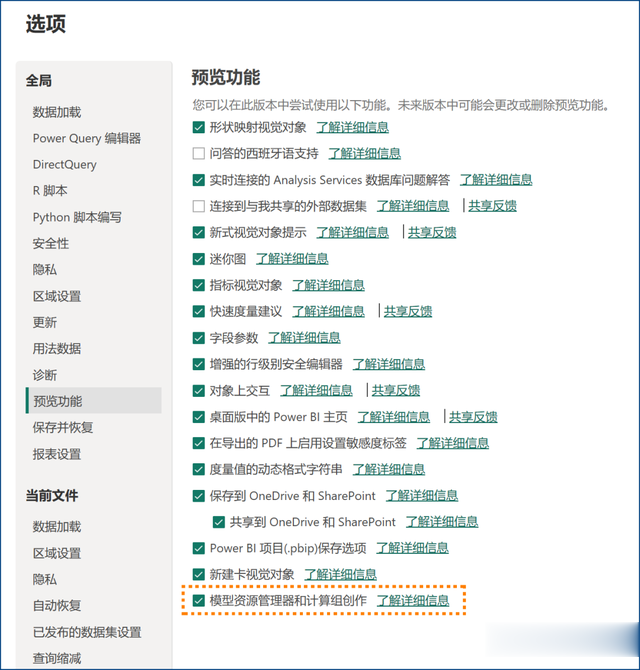Uncheck 桌面版中的 Power BI 主页 checkbox

point(199,417)
